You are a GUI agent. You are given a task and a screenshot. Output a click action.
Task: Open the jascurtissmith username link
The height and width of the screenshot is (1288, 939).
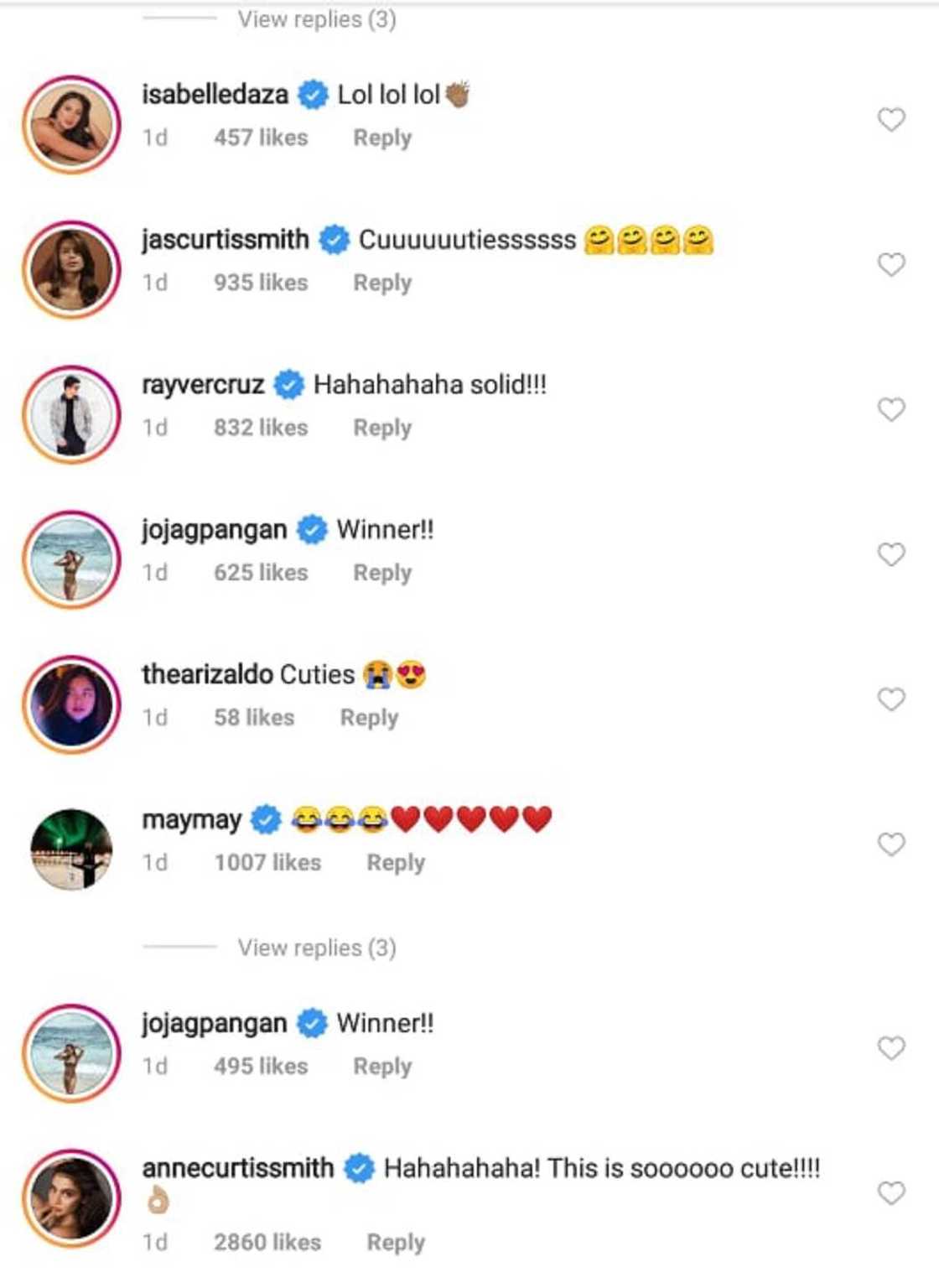pyautogui.click(x=225, y=240)
